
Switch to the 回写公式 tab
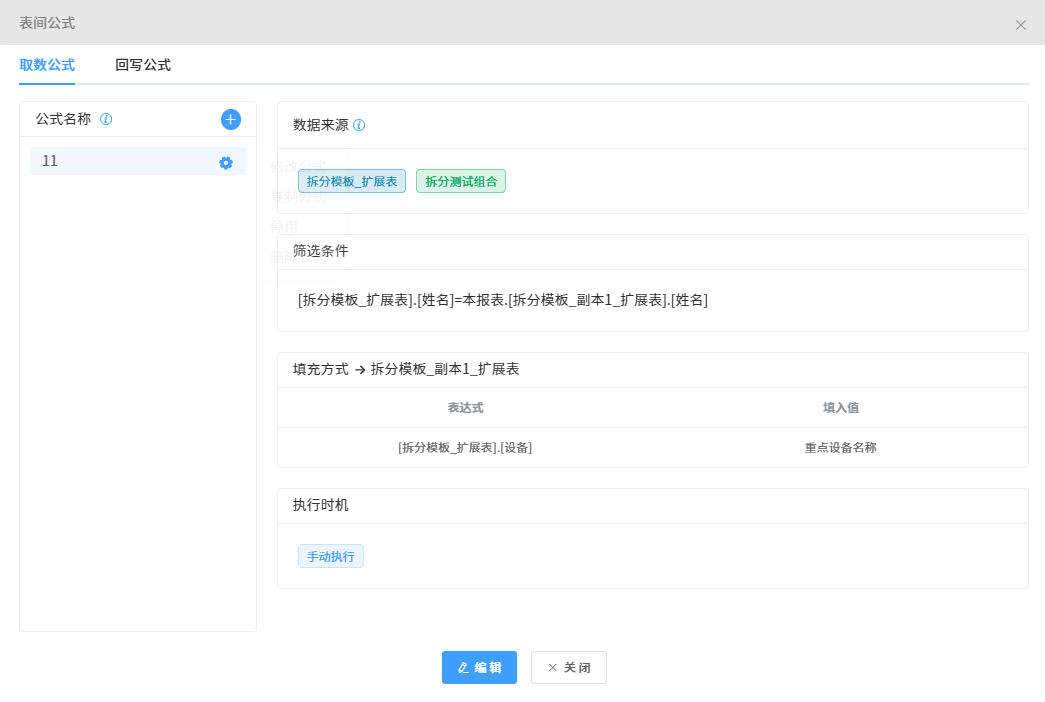pos(143,65)
